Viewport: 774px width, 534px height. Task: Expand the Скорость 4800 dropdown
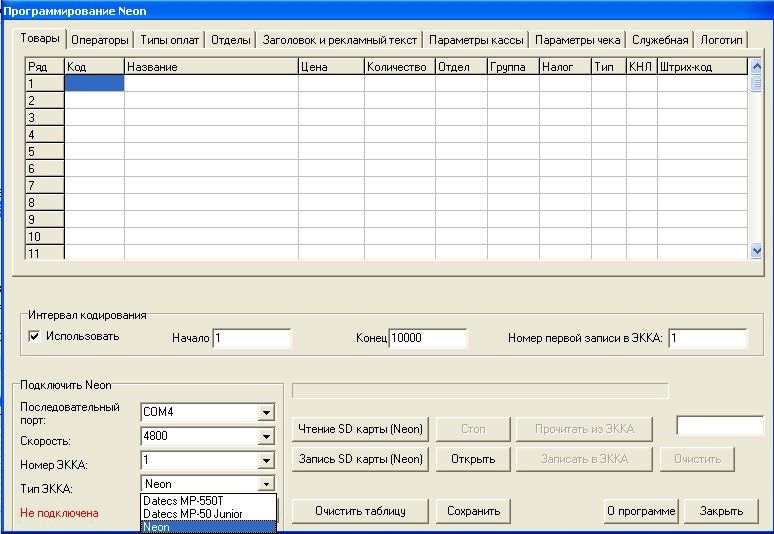click(266, 436)
